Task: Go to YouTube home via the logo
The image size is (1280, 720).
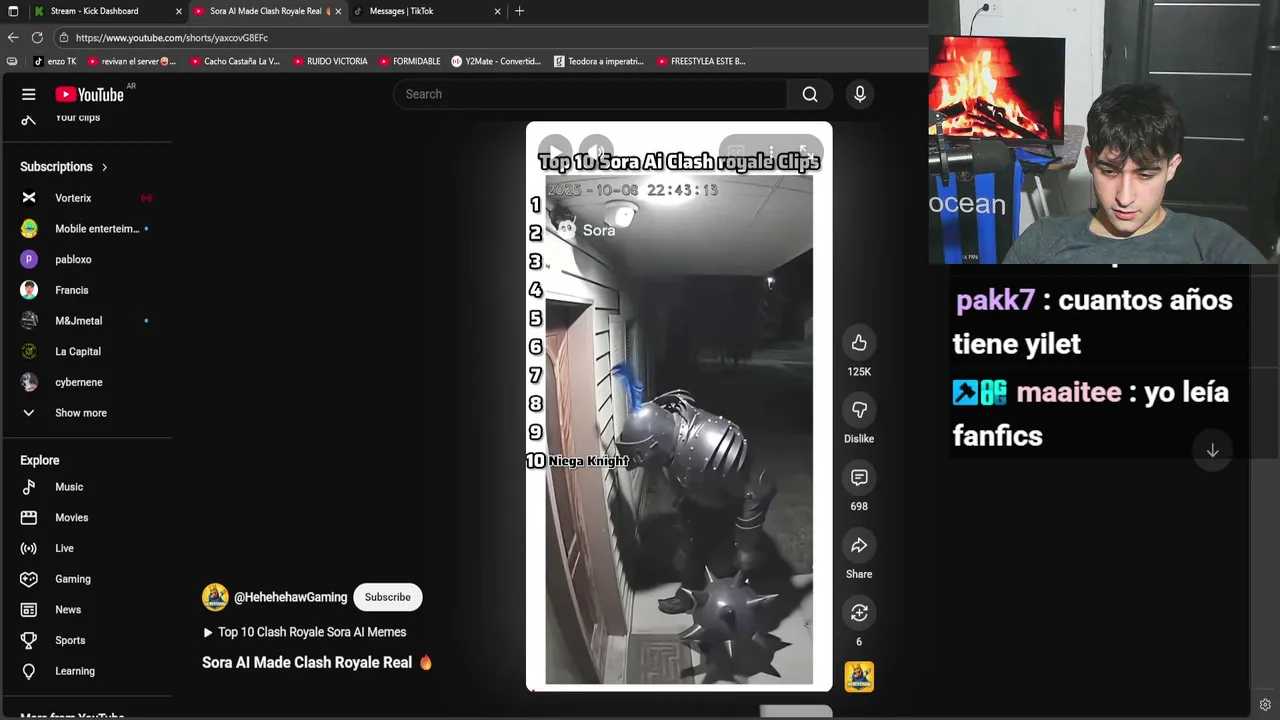Action: pyautogui.click(x=89, y=94)
